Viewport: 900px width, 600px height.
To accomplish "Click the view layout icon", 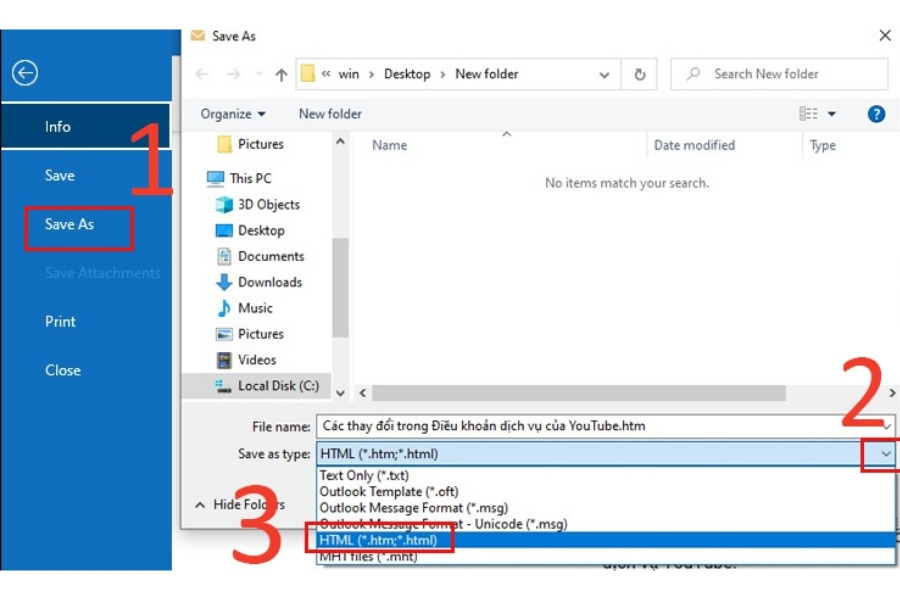I will click(x=809, y=114).
